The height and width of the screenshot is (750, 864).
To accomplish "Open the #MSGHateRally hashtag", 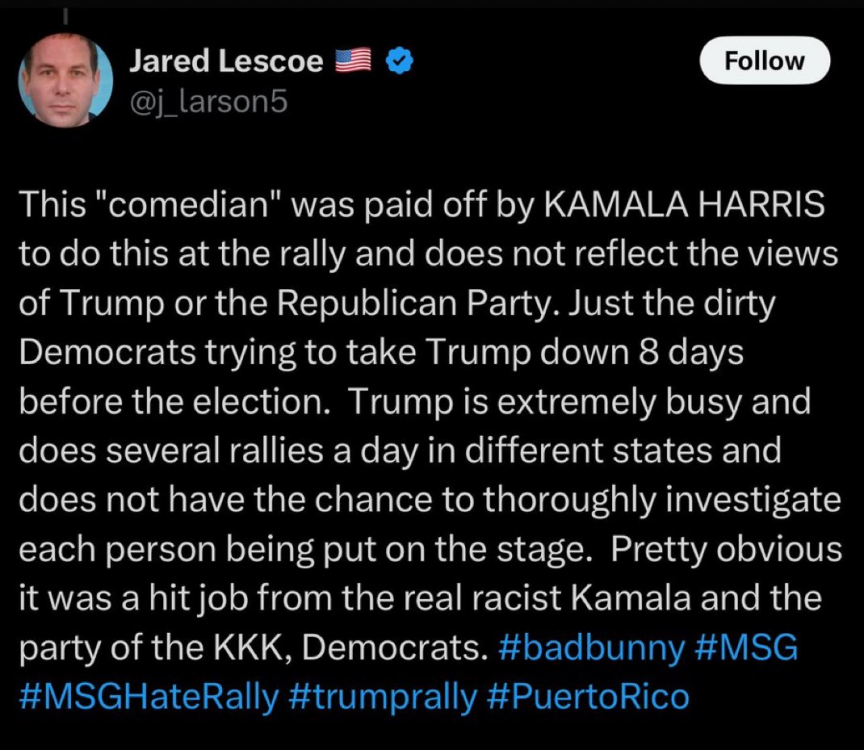I will pos(148,696).
